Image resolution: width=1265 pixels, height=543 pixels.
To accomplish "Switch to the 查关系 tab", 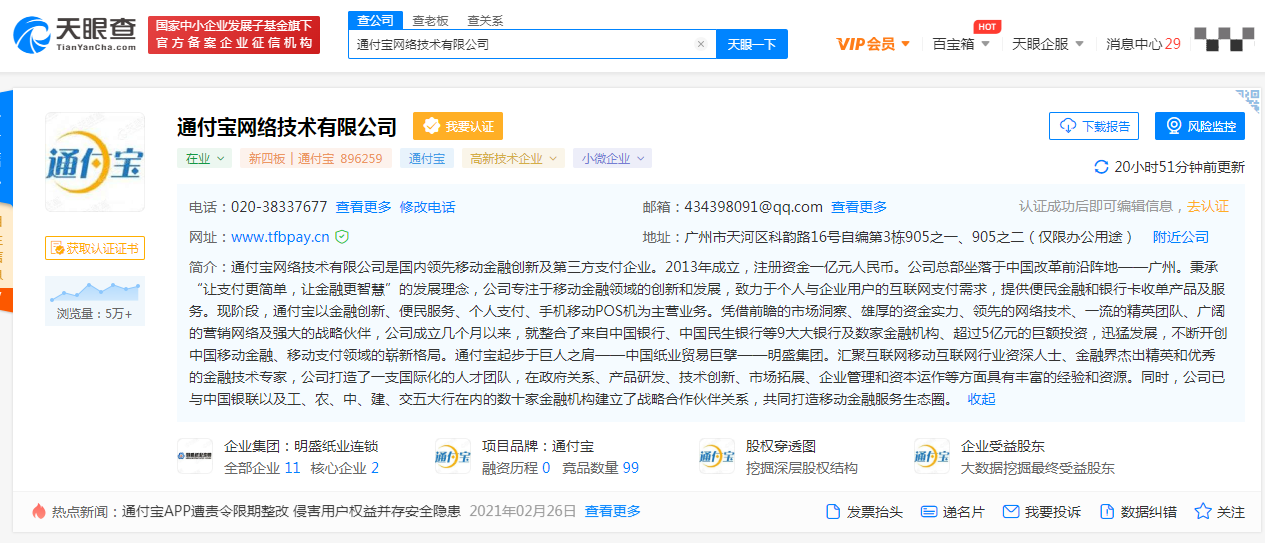I will coord(485,20).
